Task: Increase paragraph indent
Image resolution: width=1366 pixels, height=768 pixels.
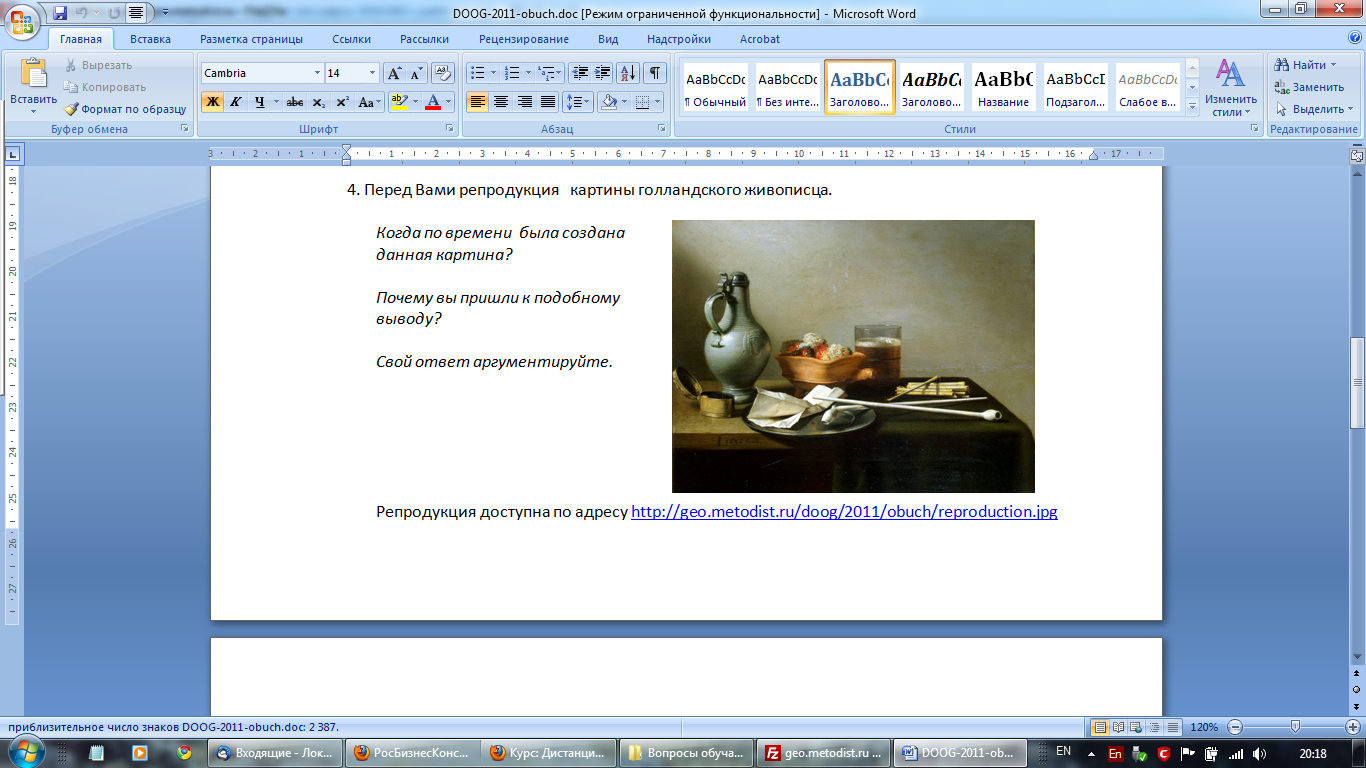Action: click(x=602, y=73)
